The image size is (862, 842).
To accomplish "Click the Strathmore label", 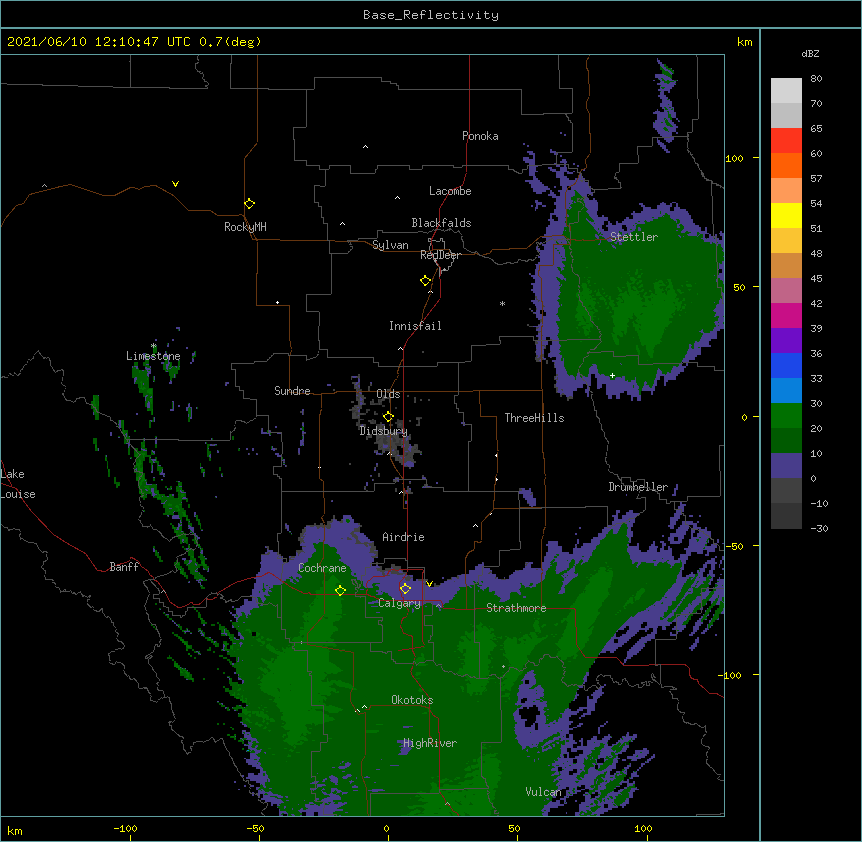I will (x=516, y=608).
